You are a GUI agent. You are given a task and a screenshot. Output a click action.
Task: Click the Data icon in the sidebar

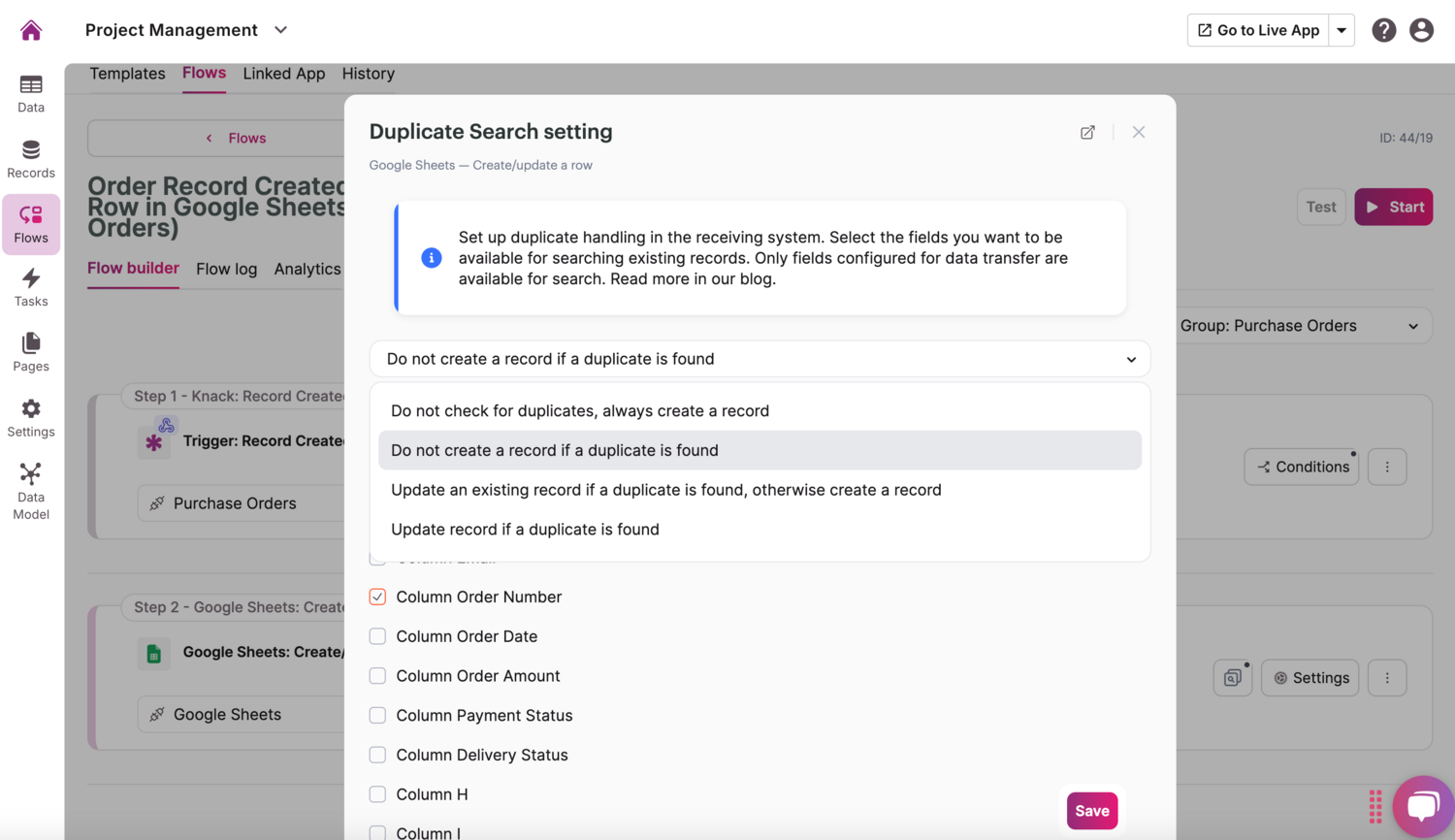pos(30,91)
